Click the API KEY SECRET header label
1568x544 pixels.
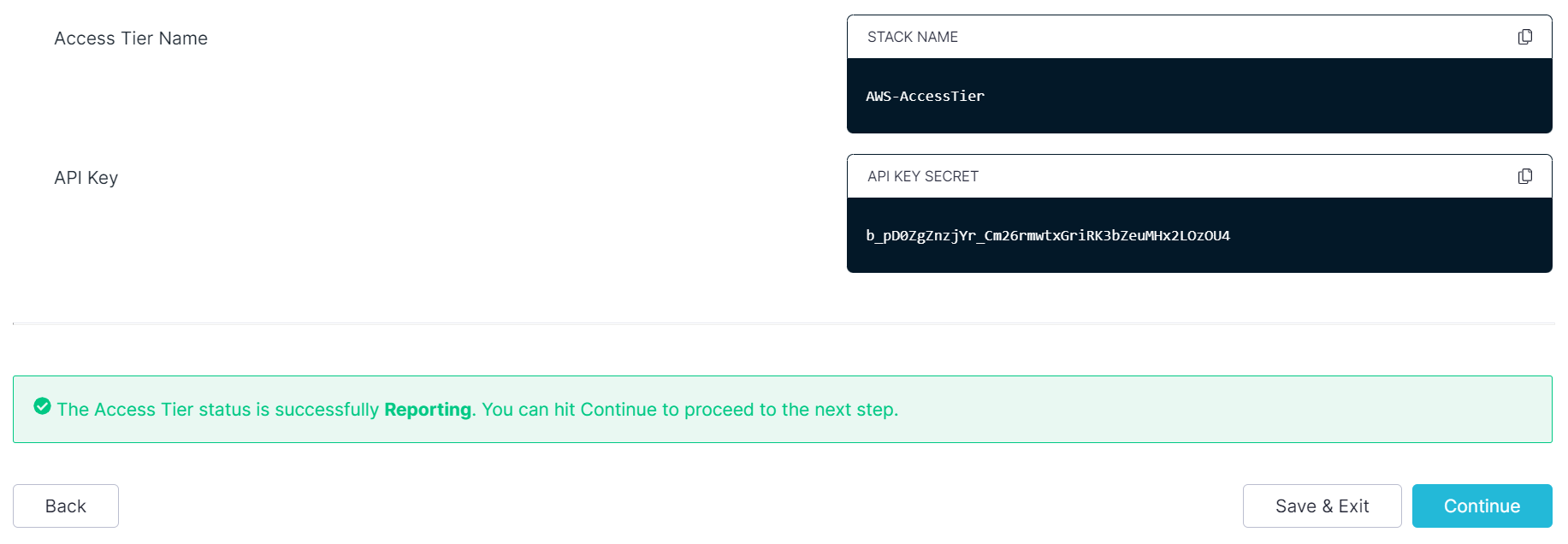[x=922, y=176]
